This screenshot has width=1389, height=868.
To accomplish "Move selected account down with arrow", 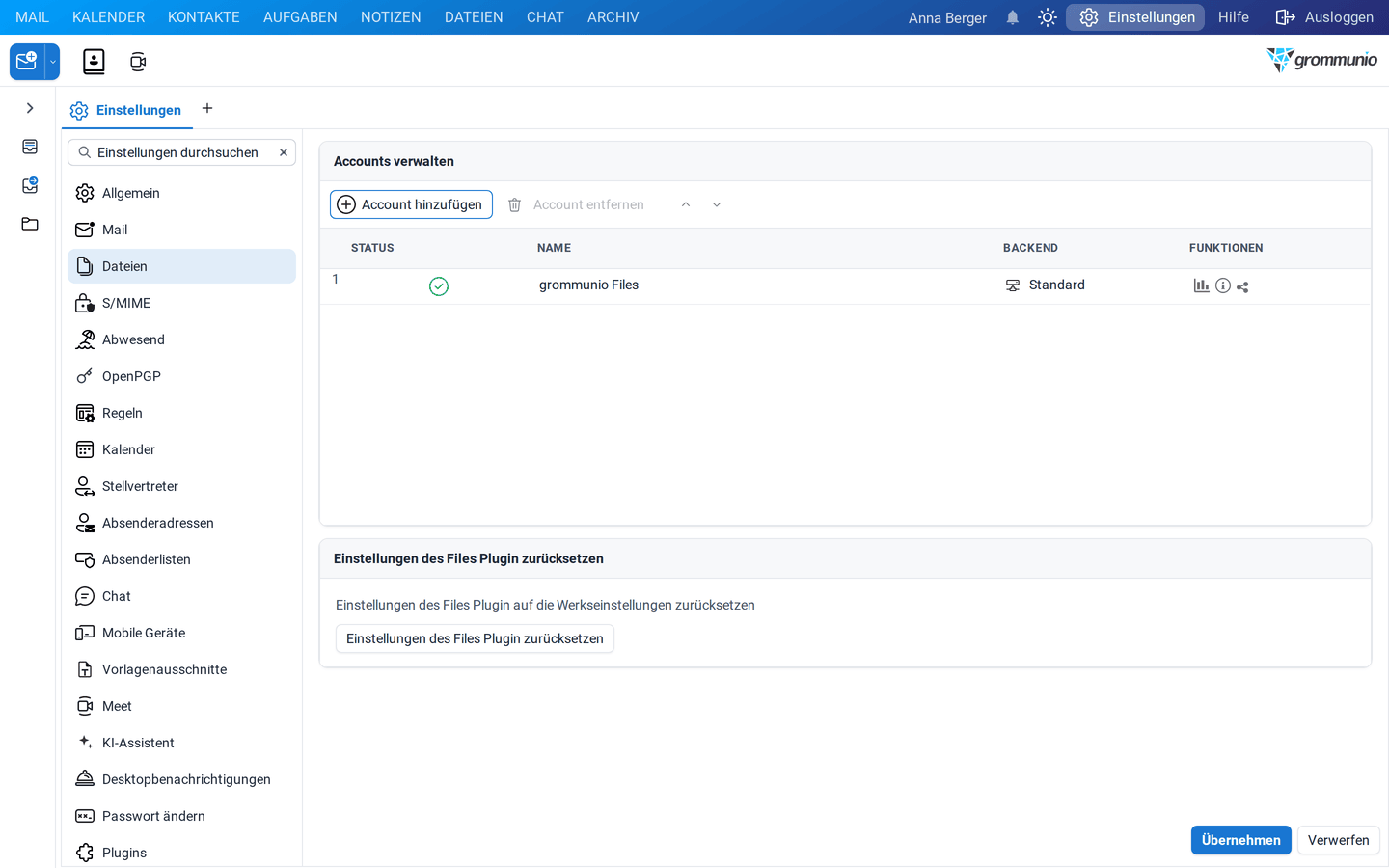I will point(717,204).
